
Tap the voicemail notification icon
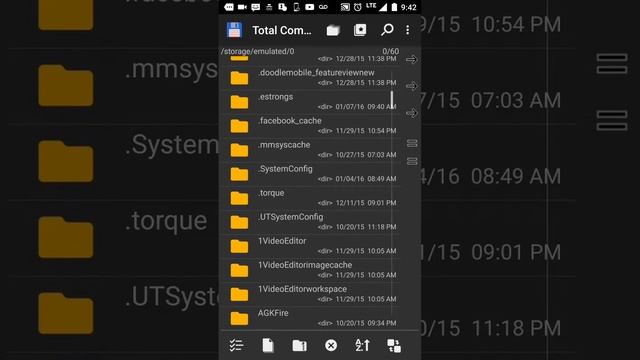(323, 7)
